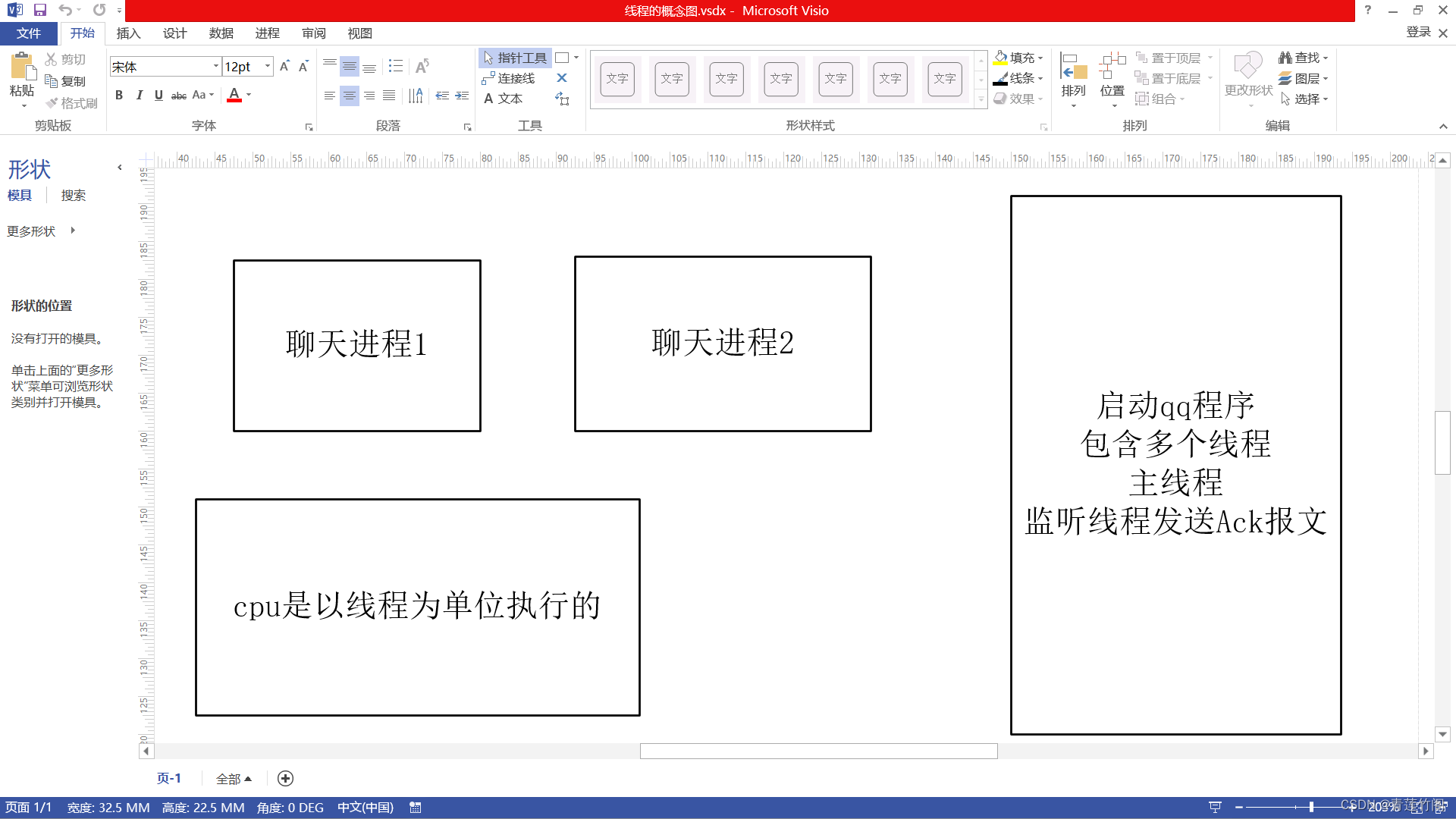Toggle underline formatting

[x=158, y=95]
